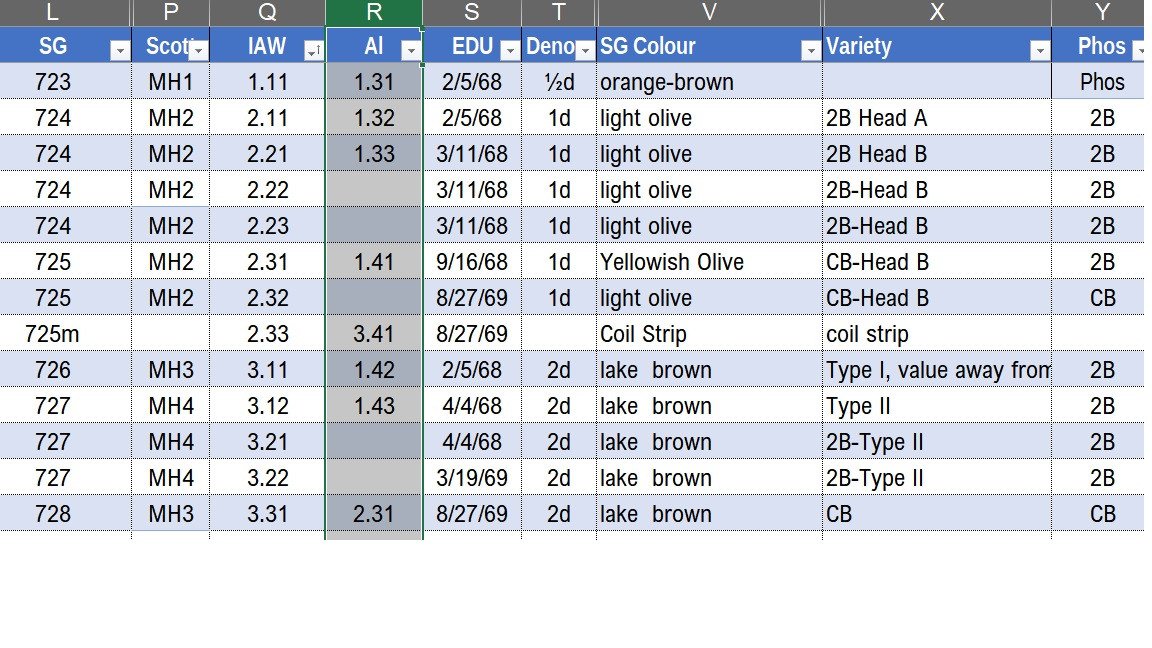Click the Phos filter arrow button
This screenshot has height=648, width=1152.
pos(1138,50)
